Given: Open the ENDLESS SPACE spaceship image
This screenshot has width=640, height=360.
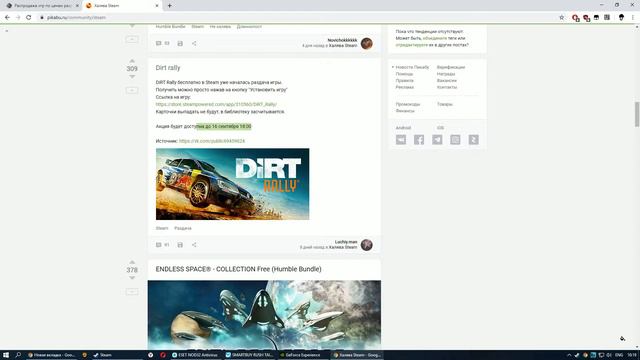Looking at the screenshot, I should click(x=264, y=315).
